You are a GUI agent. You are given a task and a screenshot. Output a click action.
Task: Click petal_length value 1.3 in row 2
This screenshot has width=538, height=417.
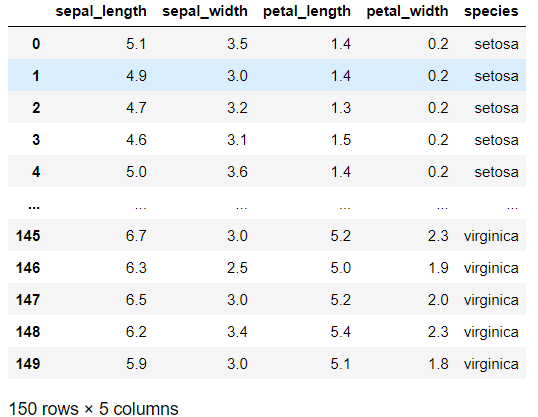tap(340, 108)
